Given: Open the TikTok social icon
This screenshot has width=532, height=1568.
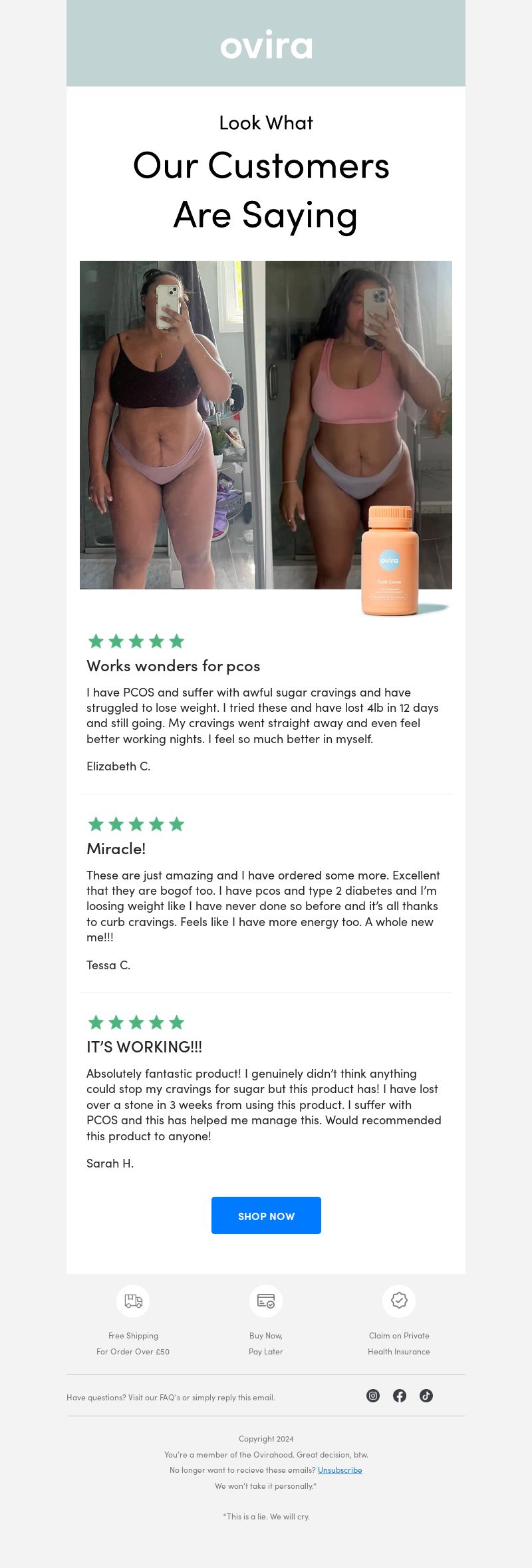Looking at the screenshot, I should 426,1396.
